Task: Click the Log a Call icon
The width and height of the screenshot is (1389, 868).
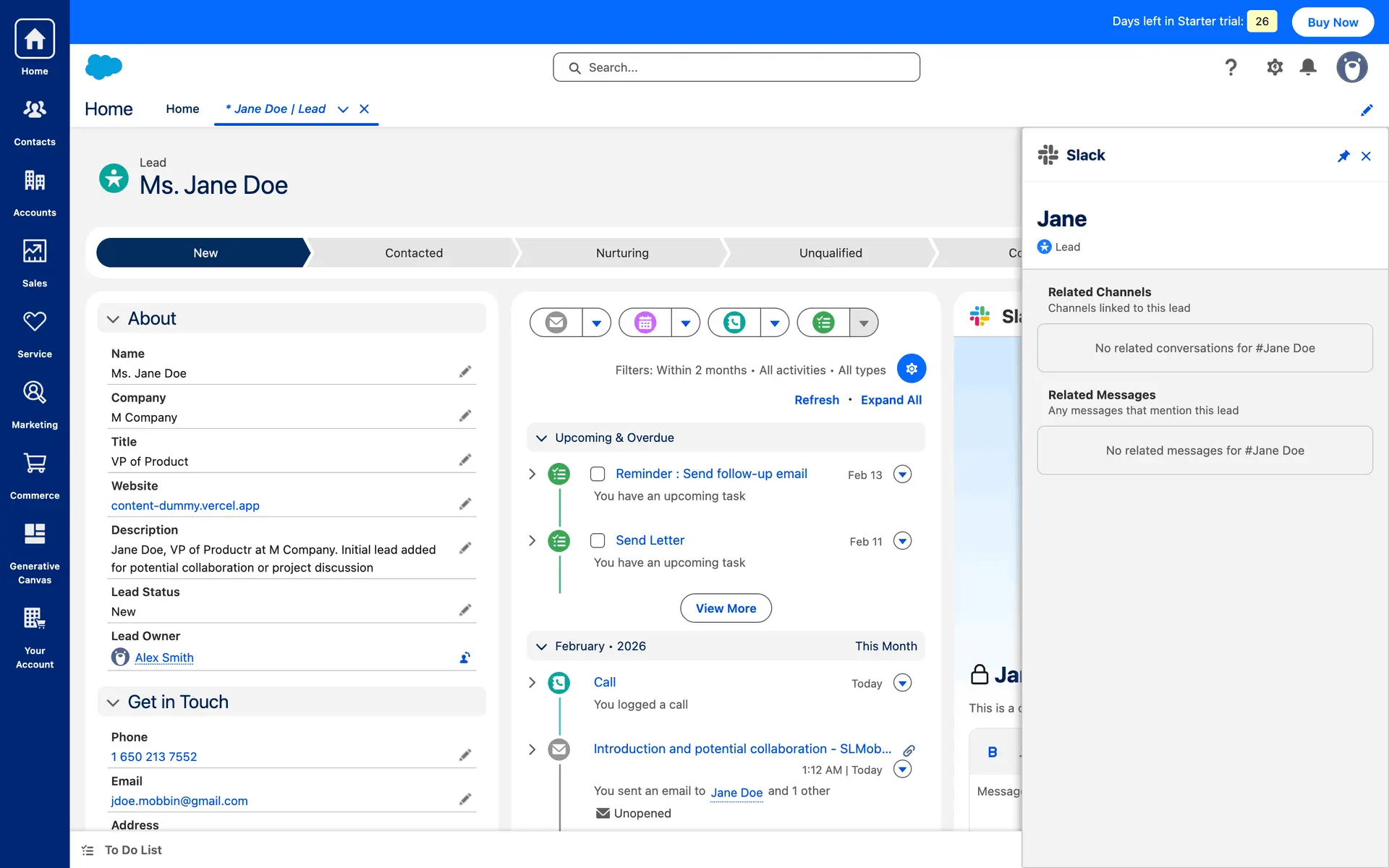Action: (734, 323)
